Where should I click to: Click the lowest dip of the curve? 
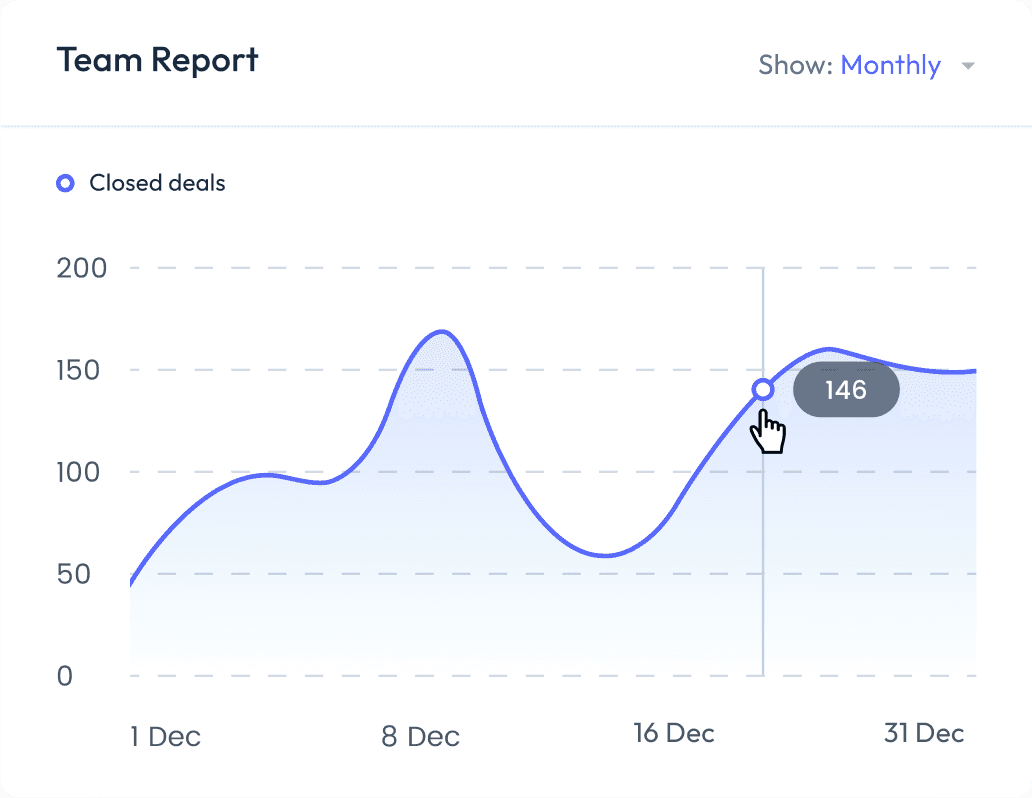(604, 555)
